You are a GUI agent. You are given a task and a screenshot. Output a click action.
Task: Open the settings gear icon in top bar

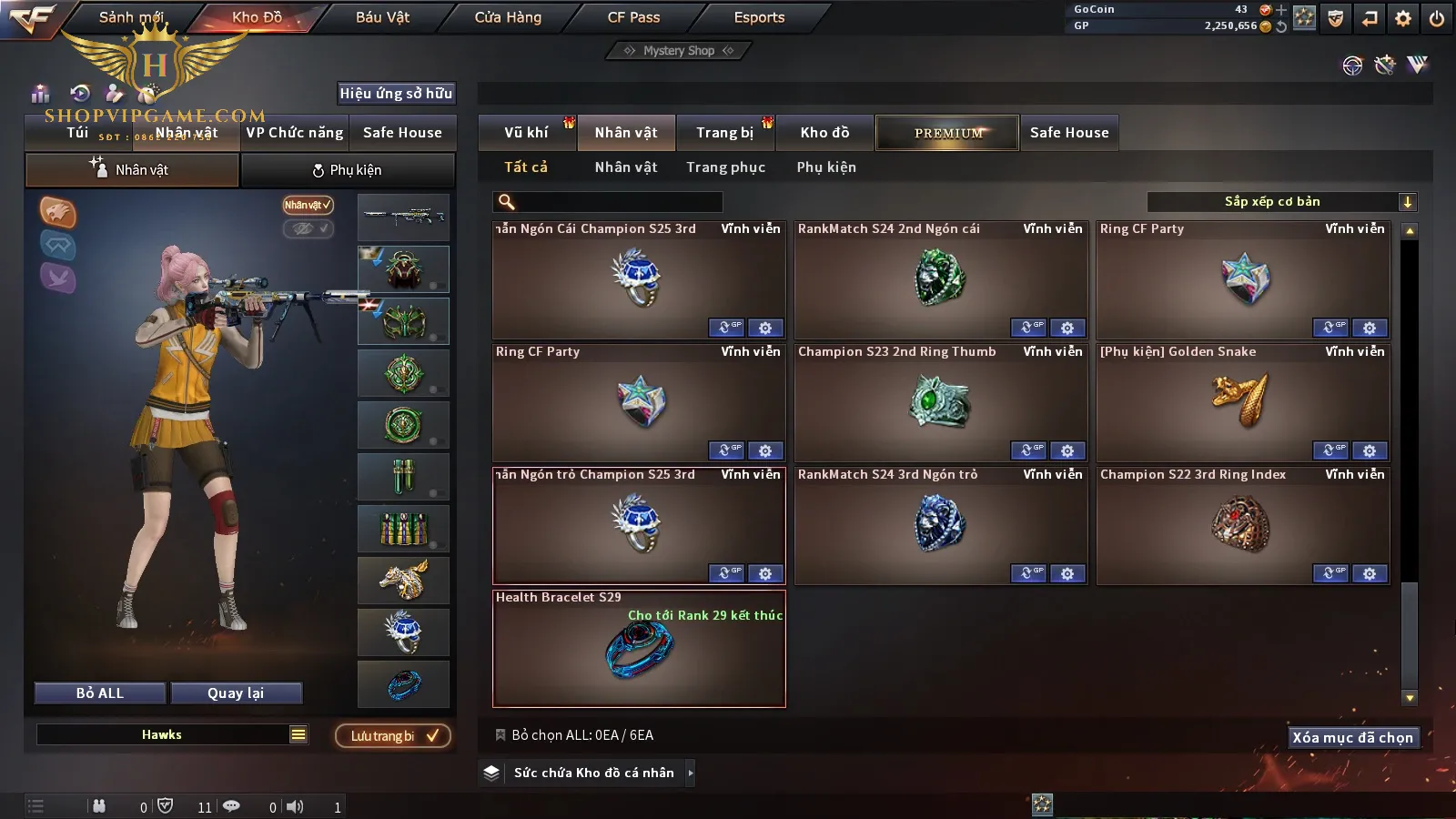pyautogui.click(x=1403, y=18)
